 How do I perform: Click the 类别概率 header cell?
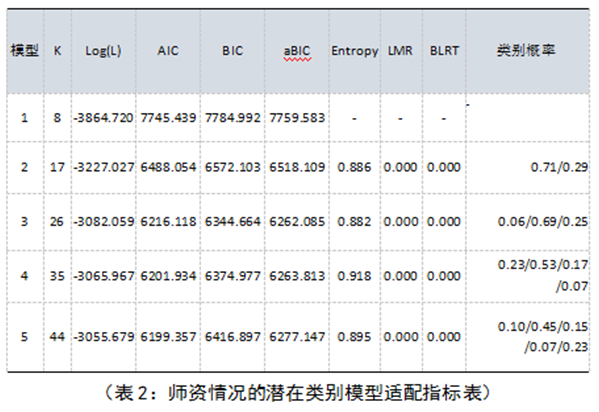526,51
